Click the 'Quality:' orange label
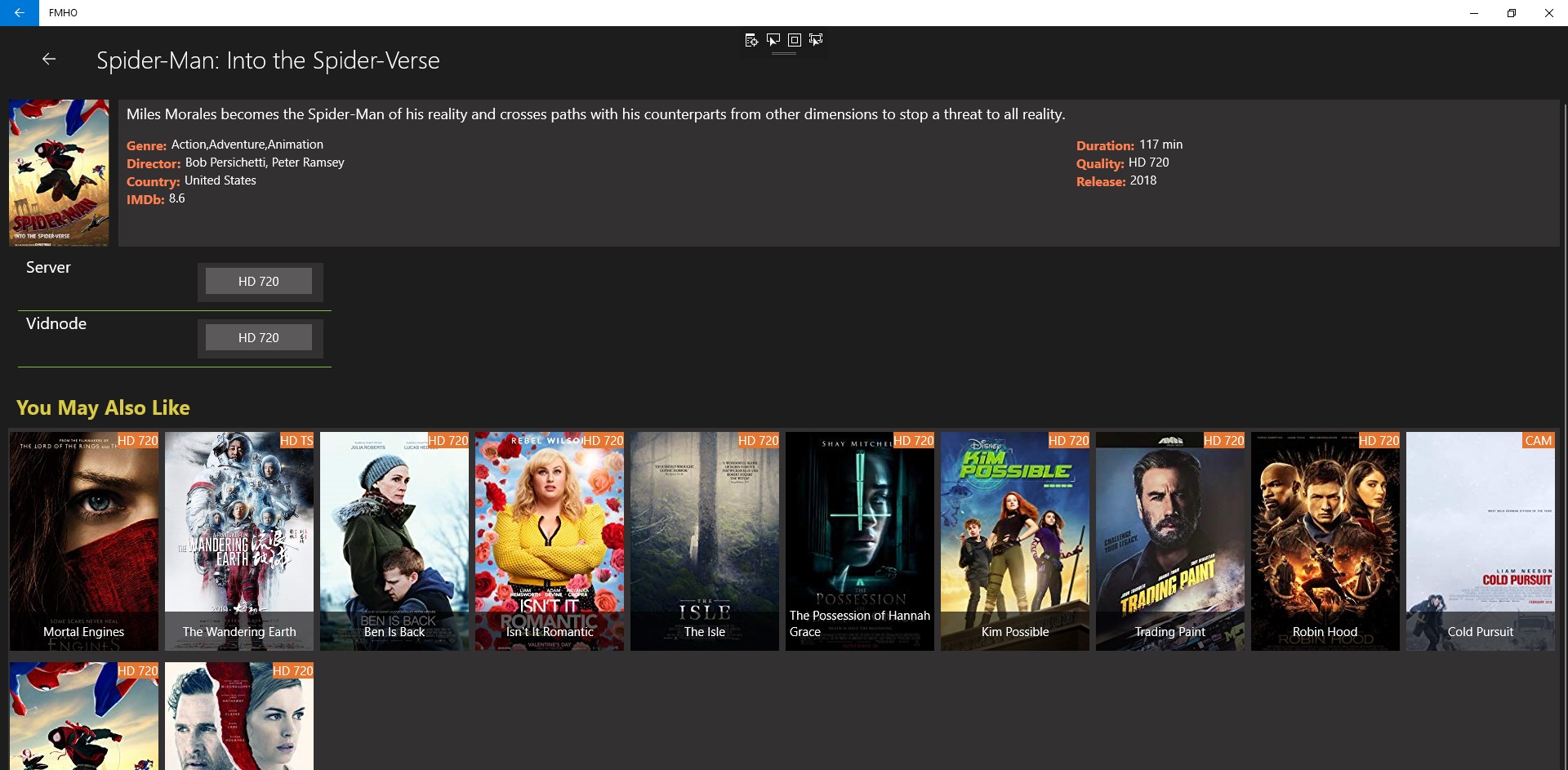Screen dimensions: 1568x770 [1100, 163]
